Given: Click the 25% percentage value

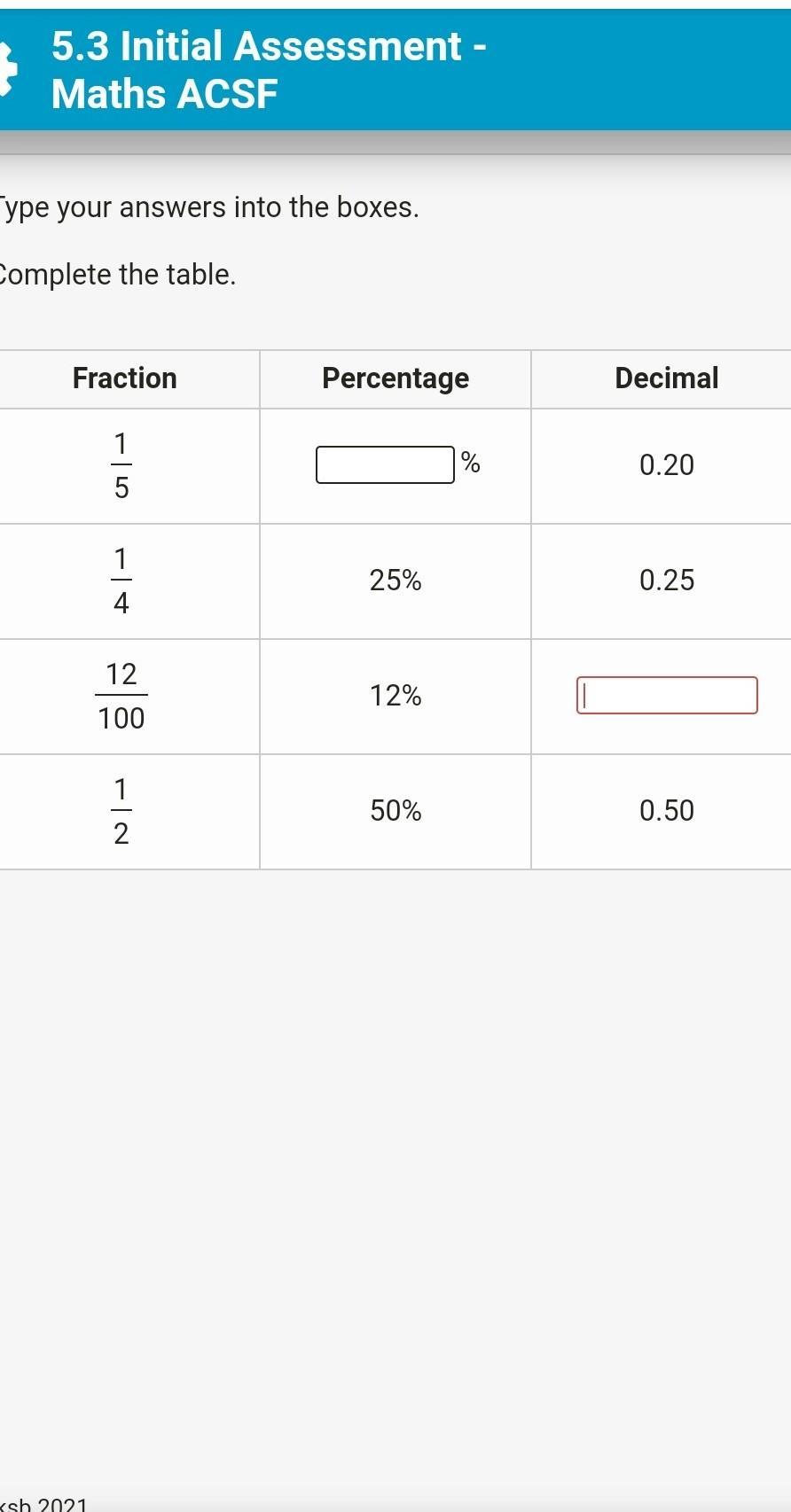Looking at the screenshot, I should [395, 581].
